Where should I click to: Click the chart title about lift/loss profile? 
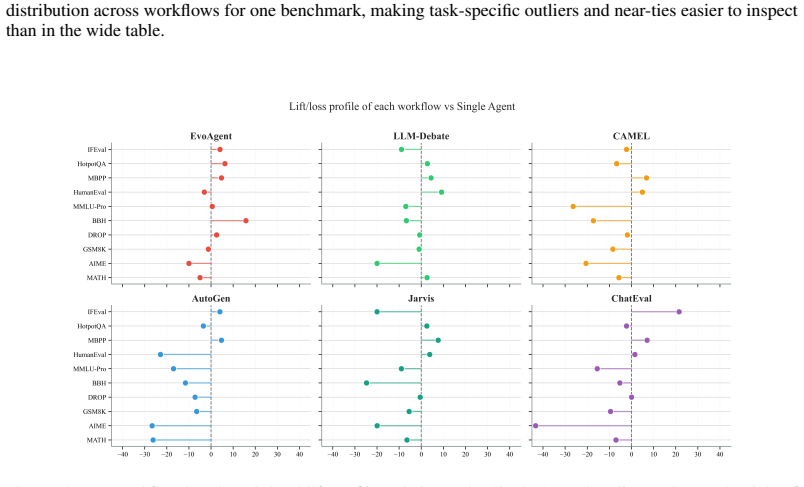[x=402, y=107]
